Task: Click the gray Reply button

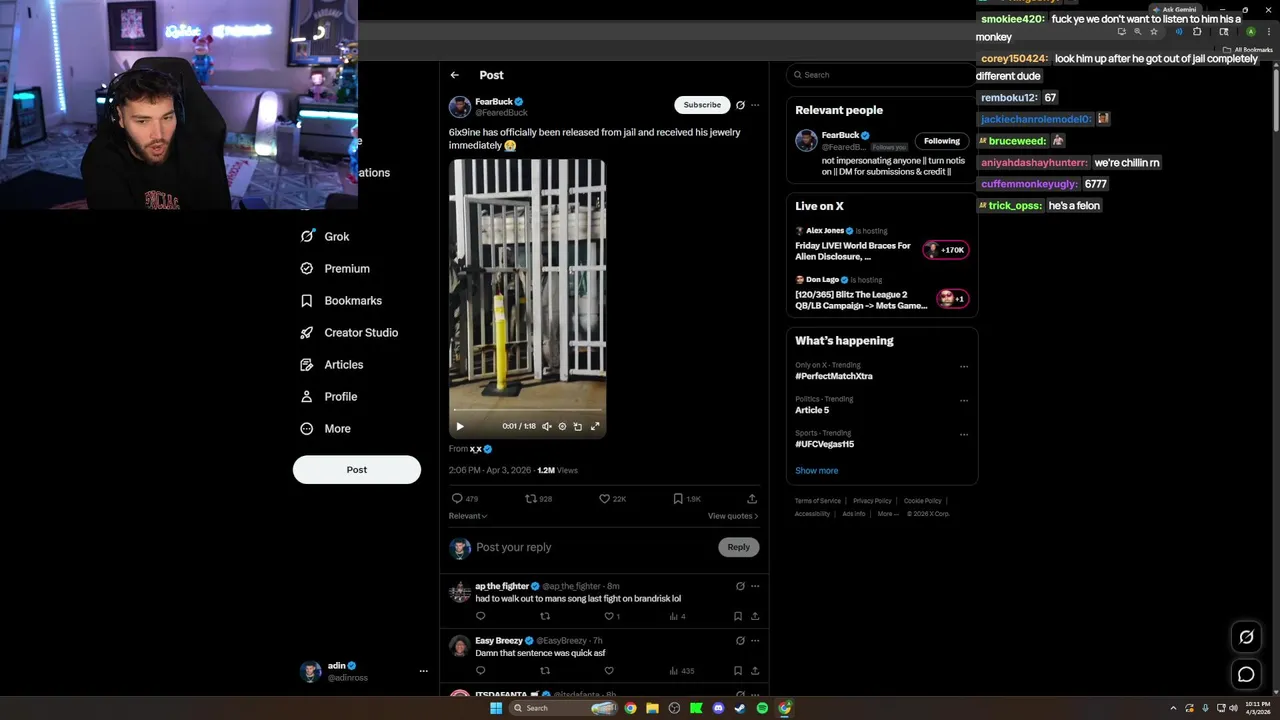Action: point(739,547)
